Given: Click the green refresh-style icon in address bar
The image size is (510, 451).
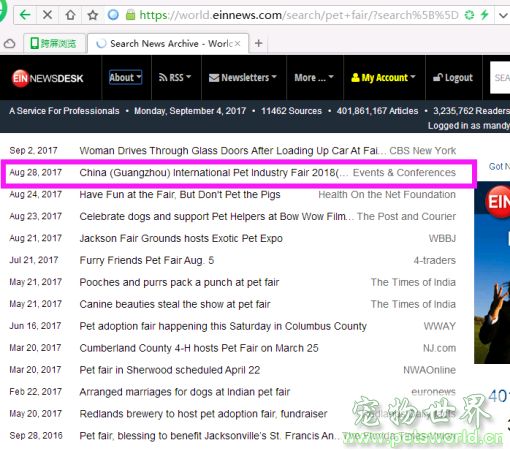Looking at the screenshot, I should (x=469, y=15).
